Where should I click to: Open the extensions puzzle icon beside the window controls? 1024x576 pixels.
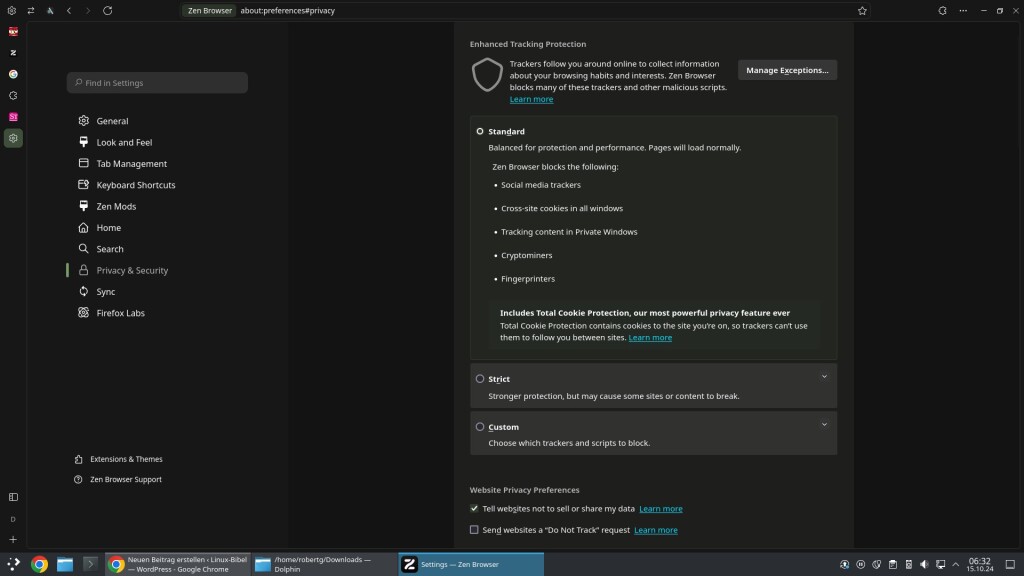pyautogui.click(x=942, y=10)
